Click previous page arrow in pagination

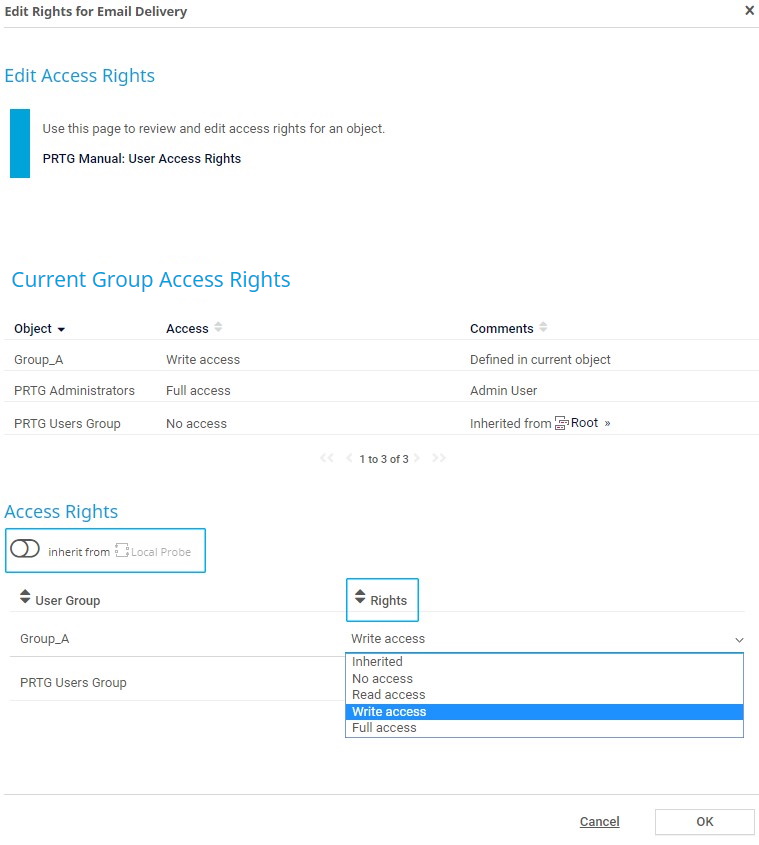[349, 458]
